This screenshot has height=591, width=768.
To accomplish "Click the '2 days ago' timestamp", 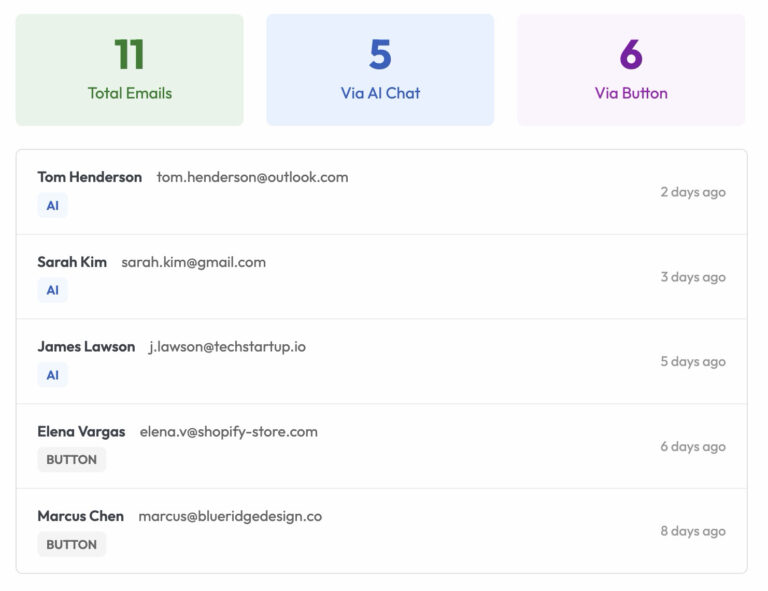I will click(693, 192).
